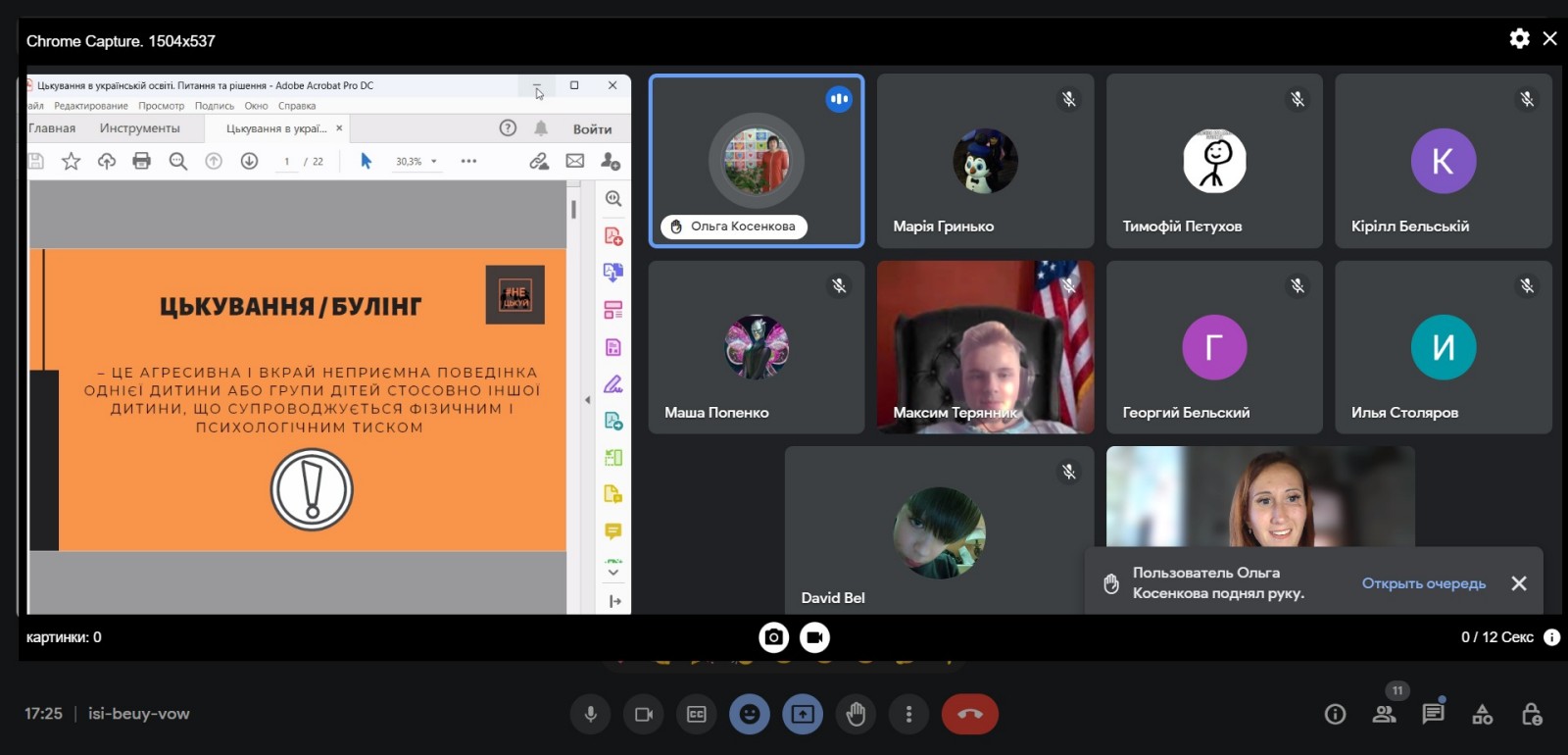Open meeting details info icon
Image resolution: width=1568 pixels, height=755 pixels.
tap(1335, 714)
